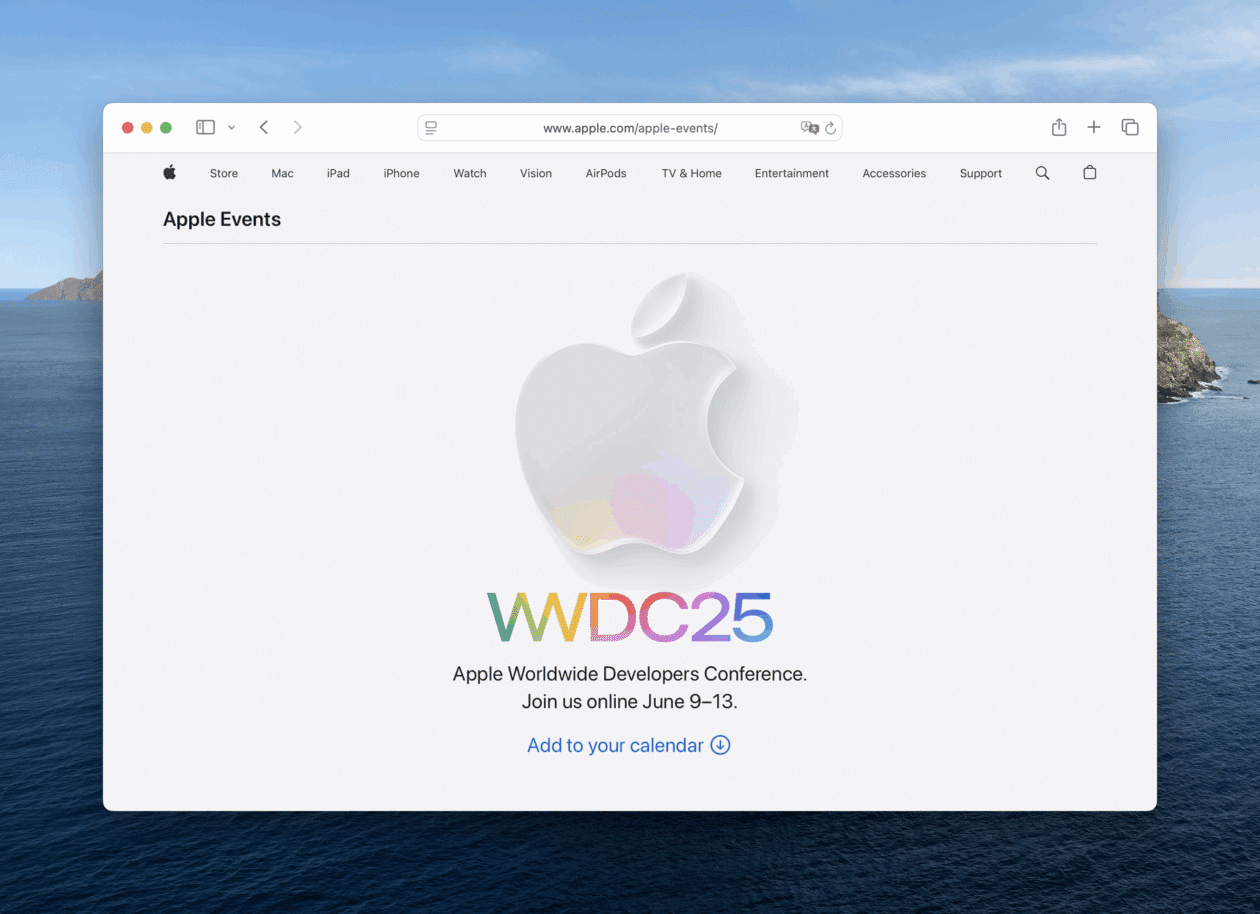This screenshot has width=1260, height=914.
Task: Open the TV & Home menu
Action: [x=691, y=173]
